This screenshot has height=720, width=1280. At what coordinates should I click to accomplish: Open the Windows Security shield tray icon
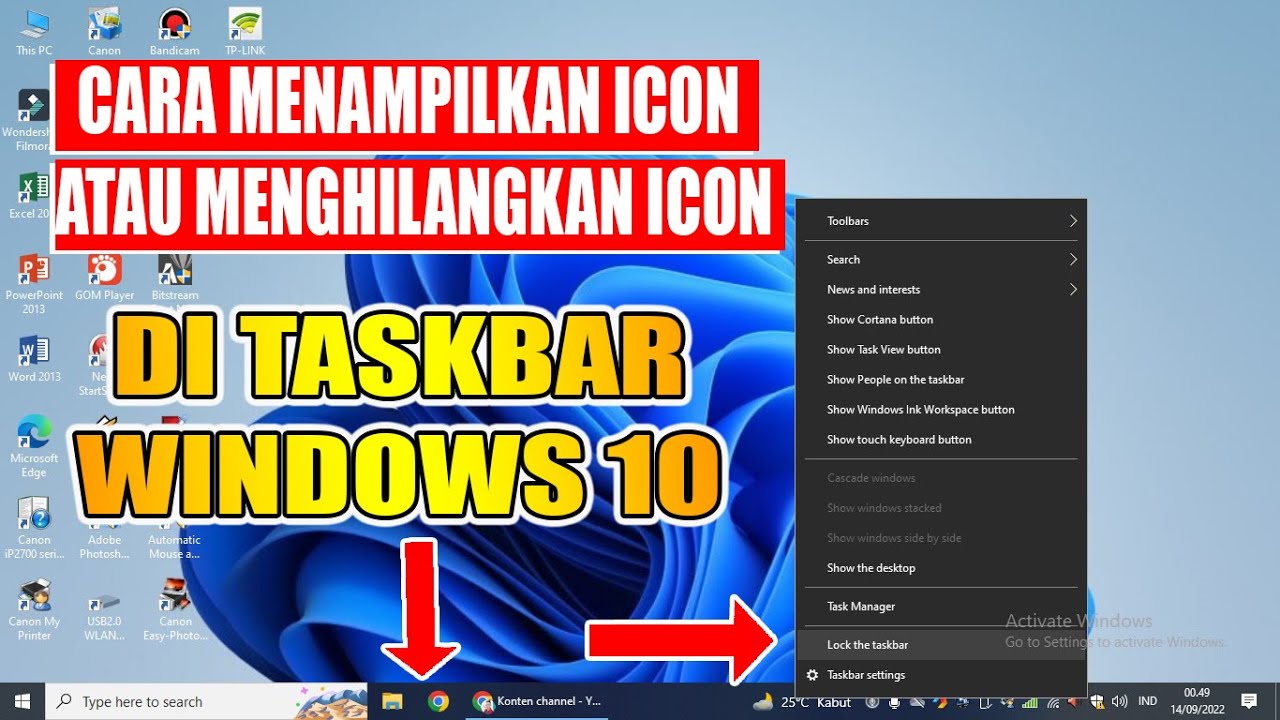tap(1097, 702)
